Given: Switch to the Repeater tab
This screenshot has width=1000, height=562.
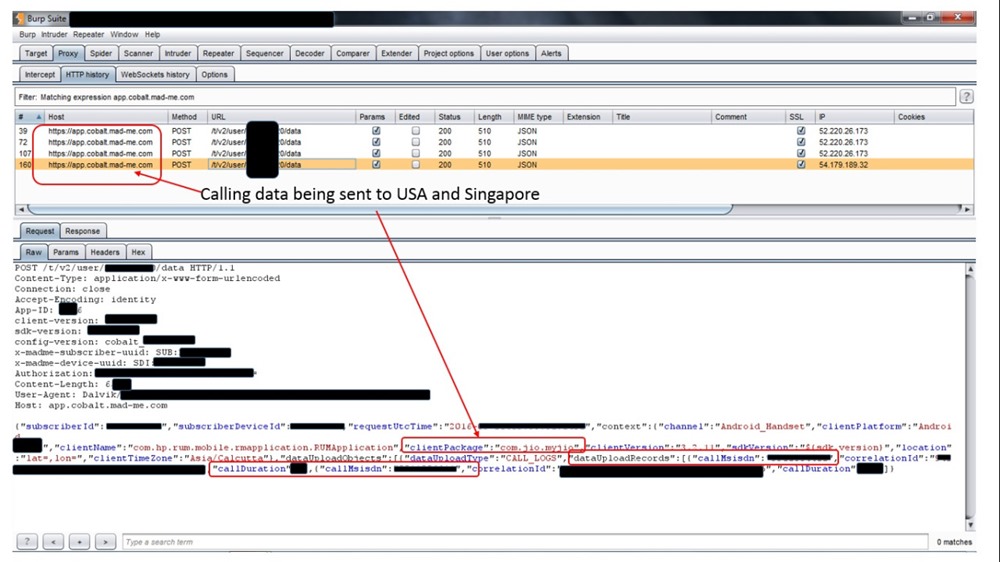Looking at the screenshot, I should point(218,53).
